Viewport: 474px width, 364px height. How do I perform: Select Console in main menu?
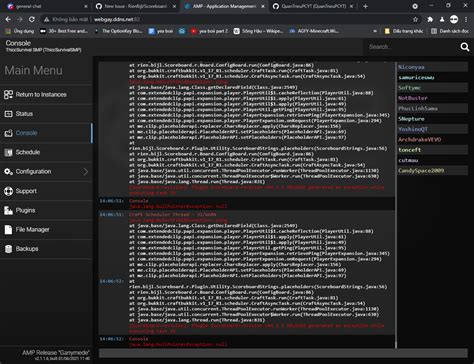pyautogui.click(x=46, y=133)
